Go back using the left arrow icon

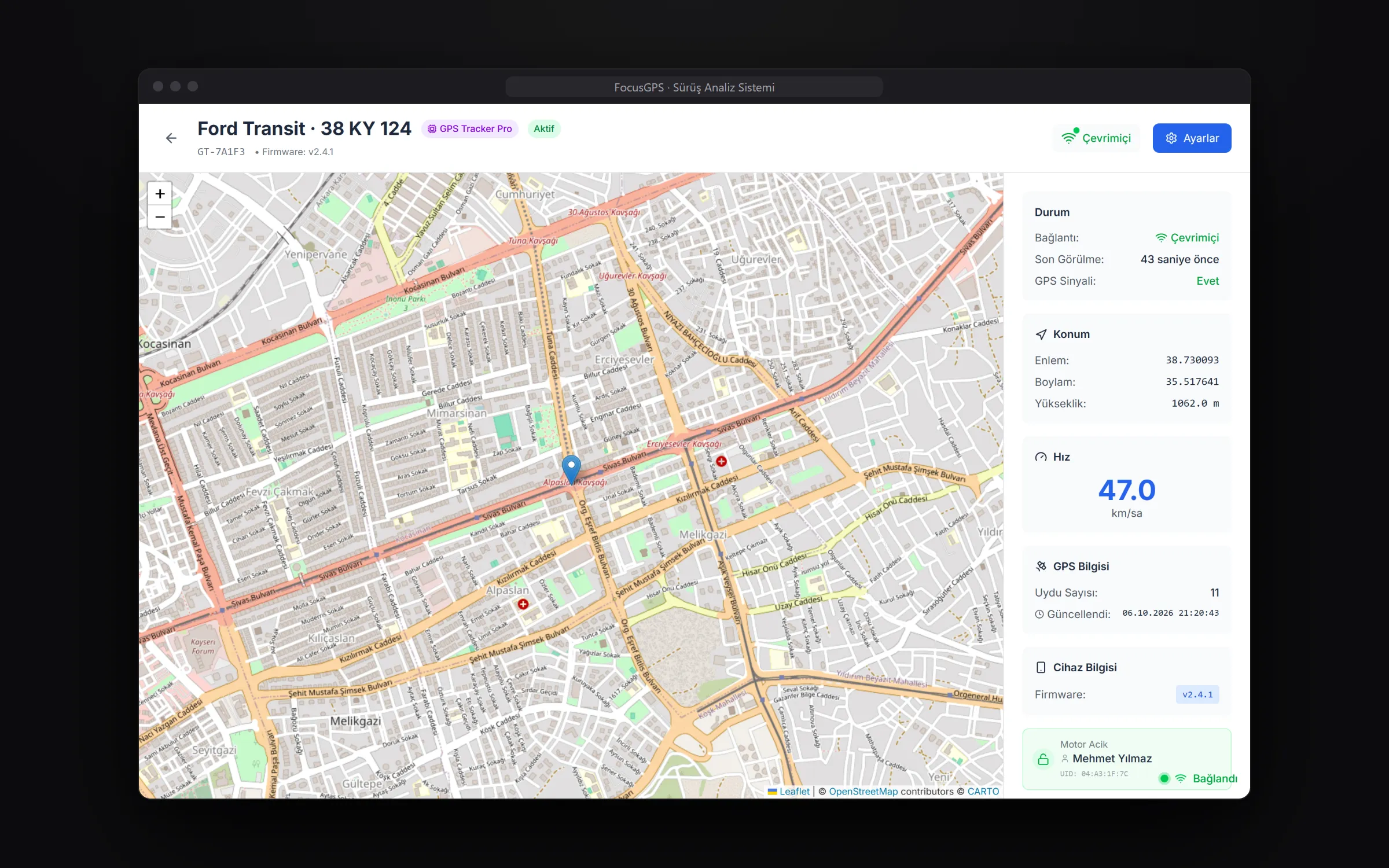coord(171,138)
